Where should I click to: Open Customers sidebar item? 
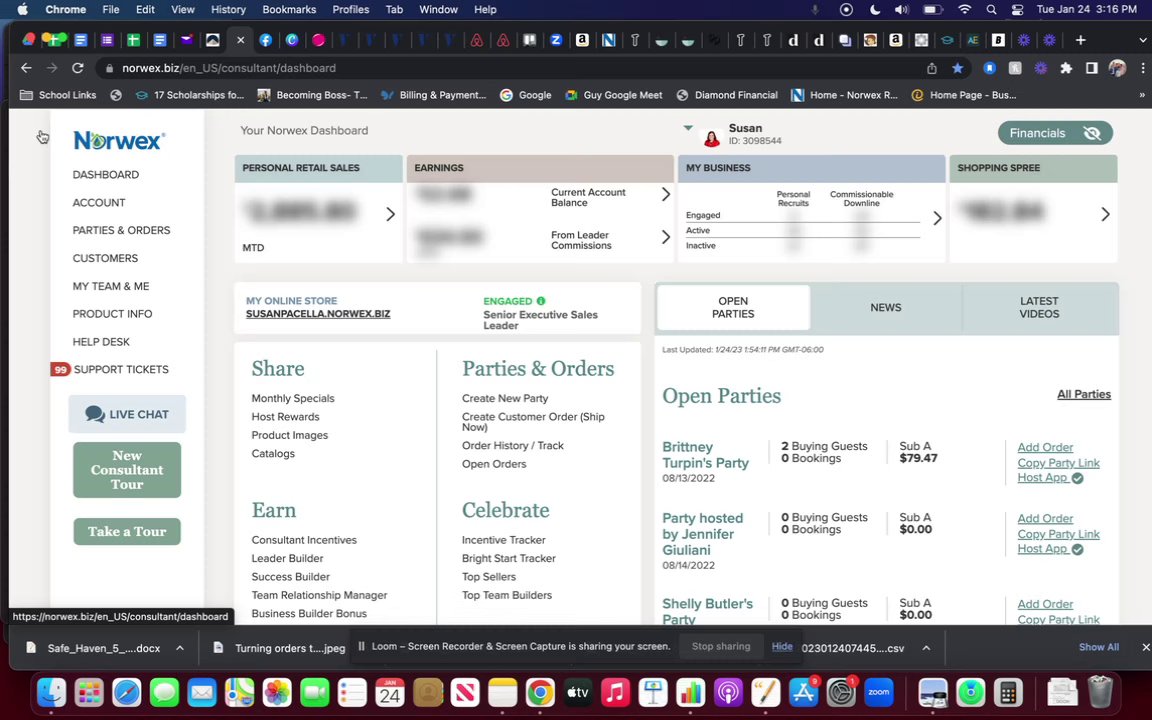(x=105, y=258)
